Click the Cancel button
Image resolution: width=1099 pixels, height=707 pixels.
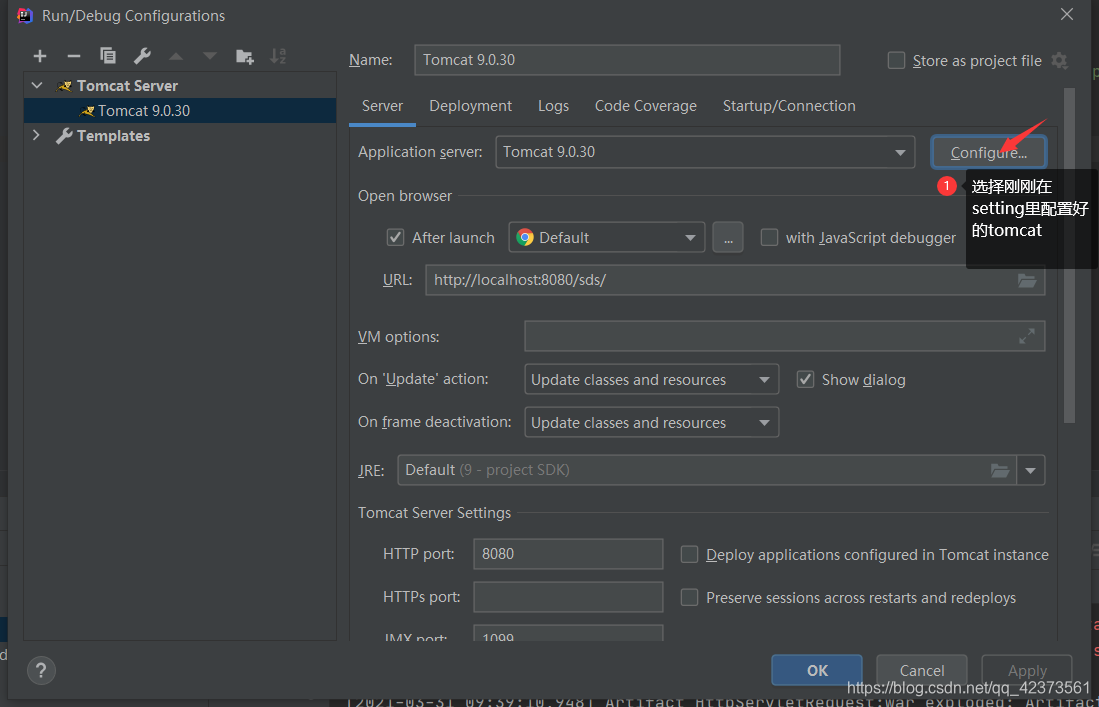922,671
